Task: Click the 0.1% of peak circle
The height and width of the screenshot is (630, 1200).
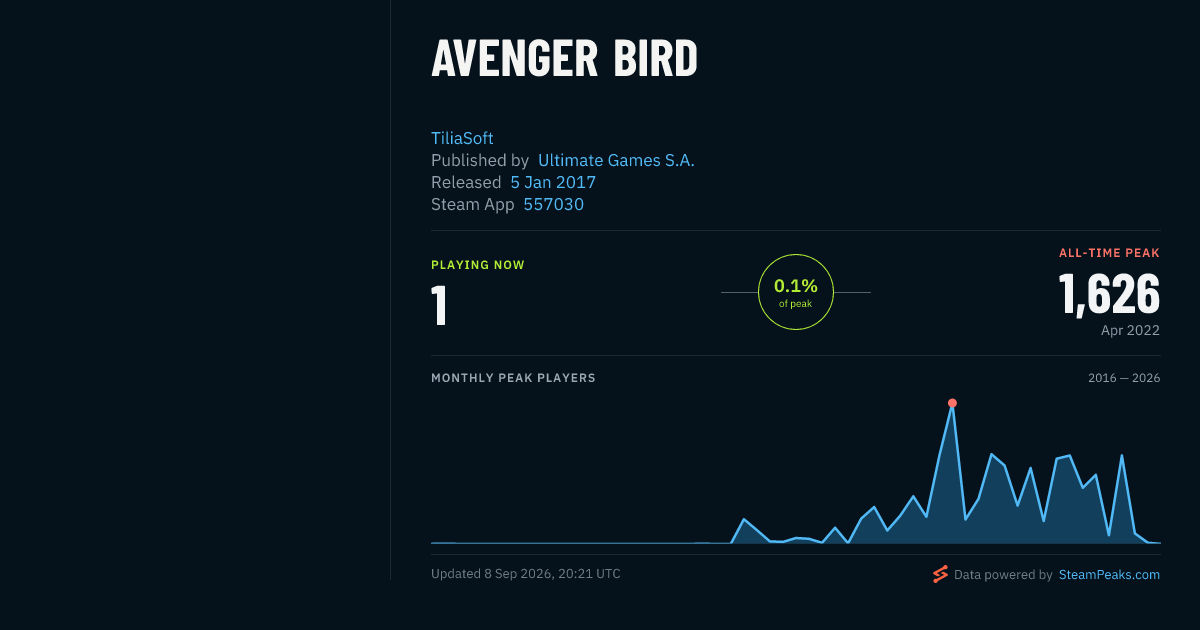Action: [x=796, y=292]
